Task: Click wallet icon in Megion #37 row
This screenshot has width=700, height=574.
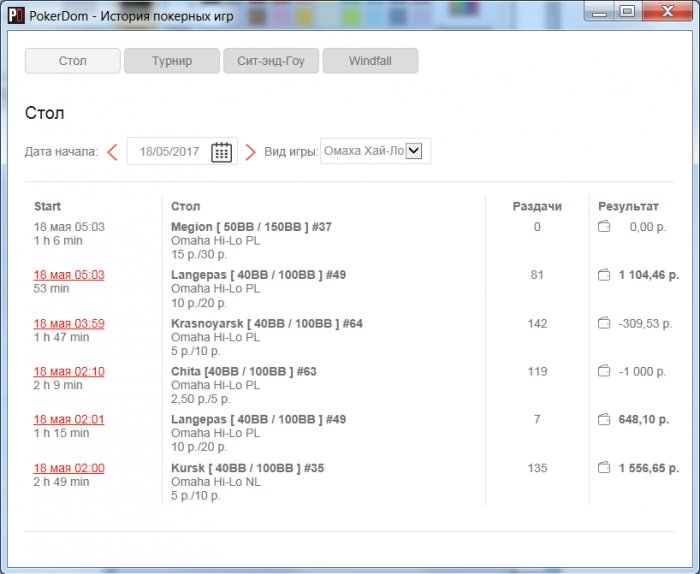Action: pyautogui.click(x=604, y=227)
